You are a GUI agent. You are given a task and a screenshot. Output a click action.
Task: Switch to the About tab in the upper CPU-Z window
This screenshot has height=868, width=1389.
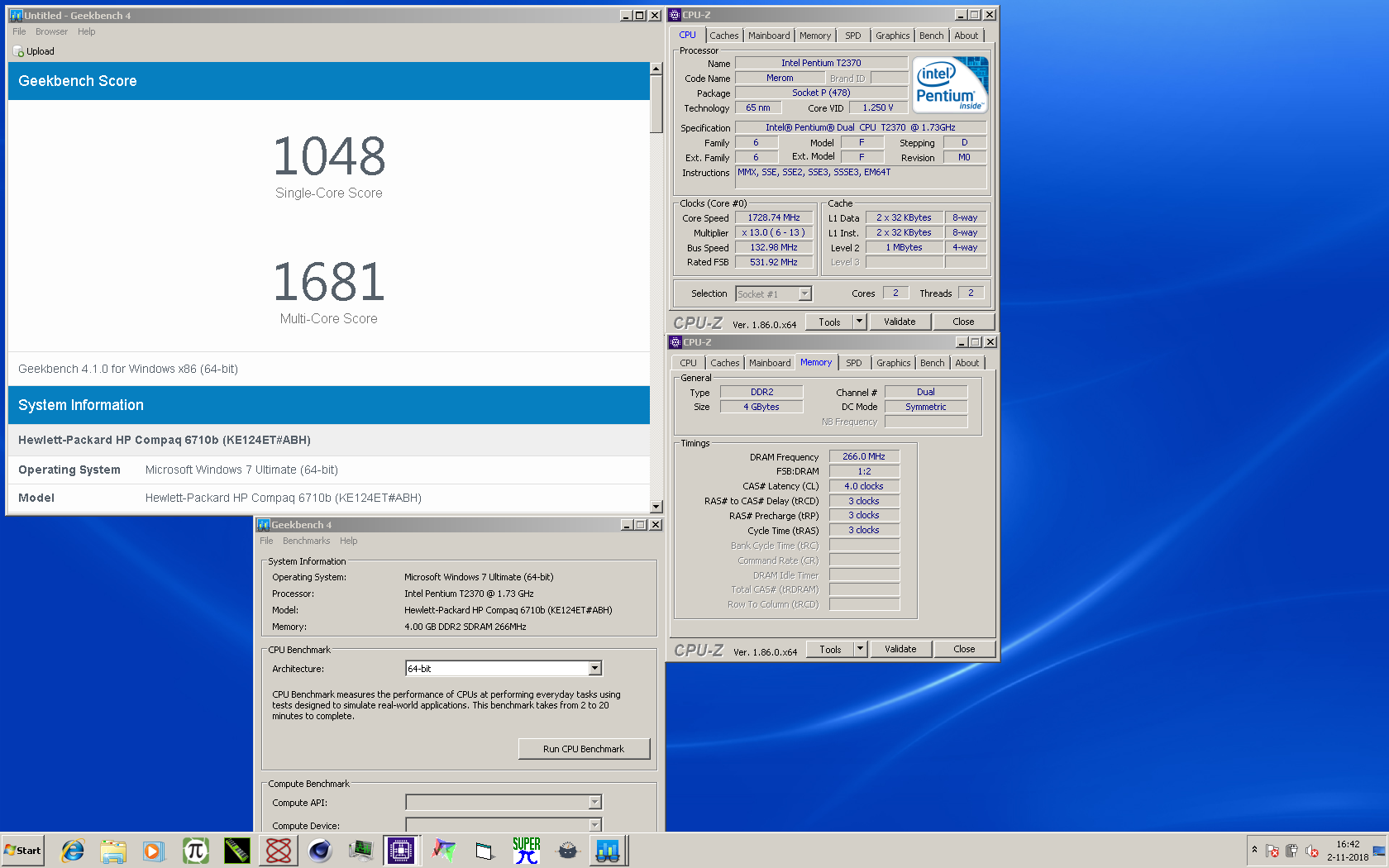[967, 36]
